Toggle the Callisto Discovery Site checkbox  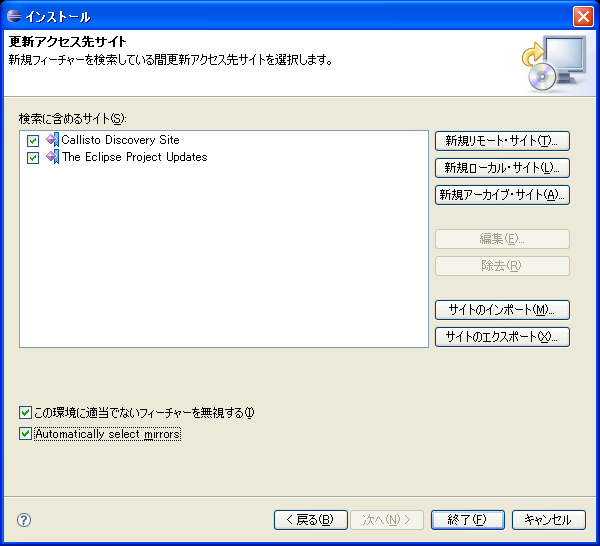pyautogui.click(x=33, y=141)
